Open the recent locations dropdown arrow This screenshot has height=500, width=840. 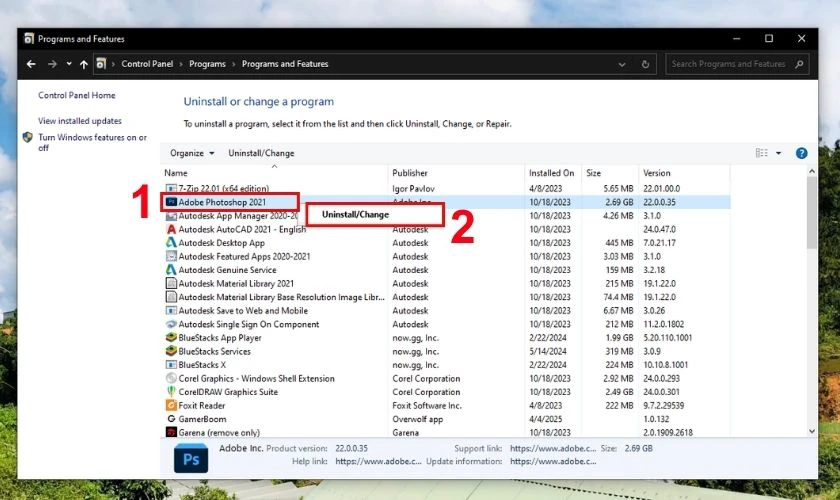(69, 64)
